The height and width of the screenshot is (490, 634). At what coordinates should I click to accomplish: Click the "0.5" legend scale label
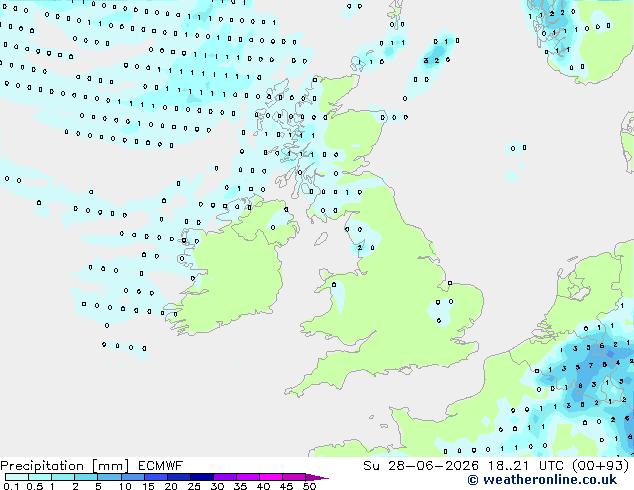(35, 486)
